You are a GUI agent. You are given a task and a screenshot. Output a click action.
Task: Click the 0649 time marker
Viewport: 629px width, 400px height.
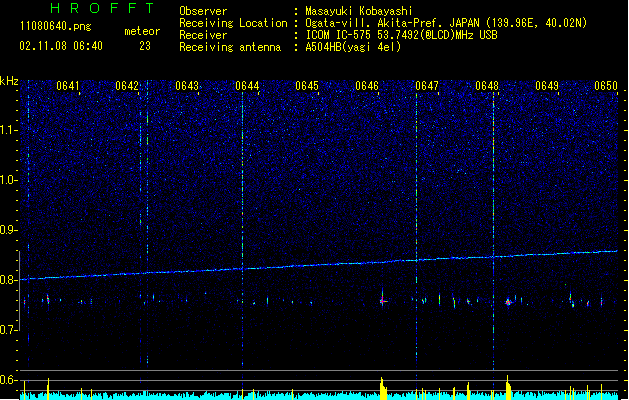(x=547, y=86)
